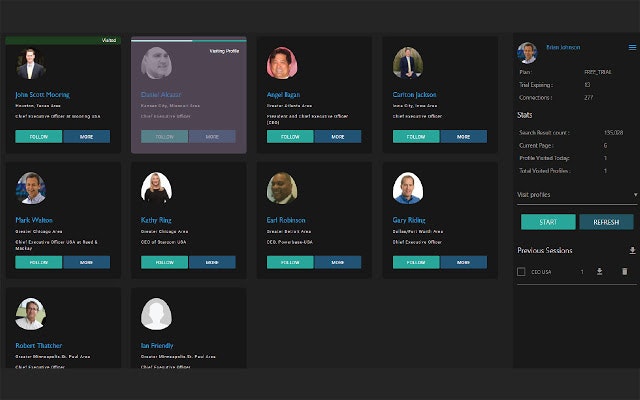This screenshot has height=400, width=640.
Task: Click the Connections value 277
Action: click(x=589, y=98)
